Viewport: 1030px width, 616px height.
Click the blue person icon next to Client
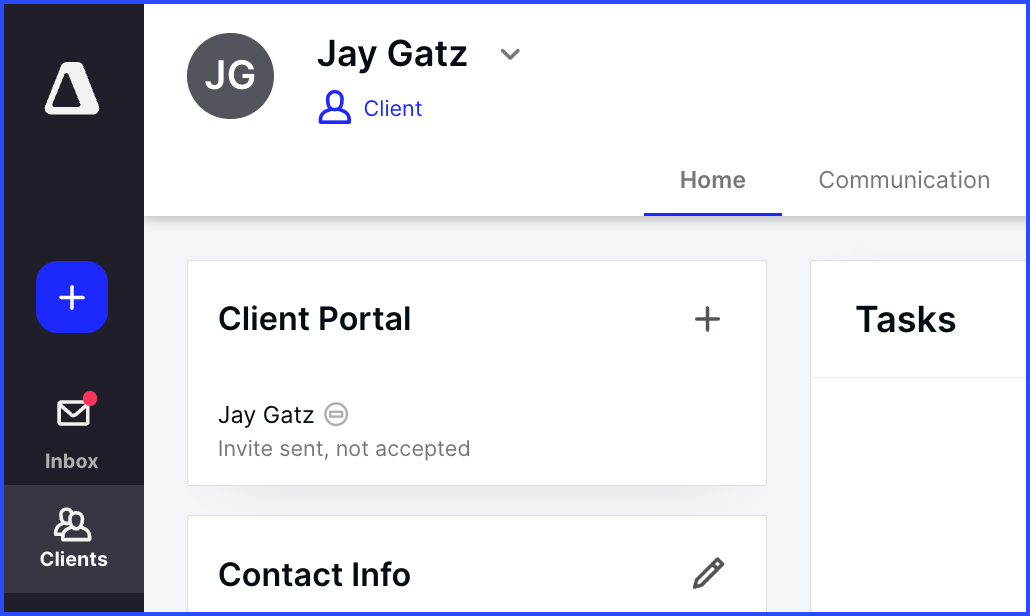tap(334, 108)
